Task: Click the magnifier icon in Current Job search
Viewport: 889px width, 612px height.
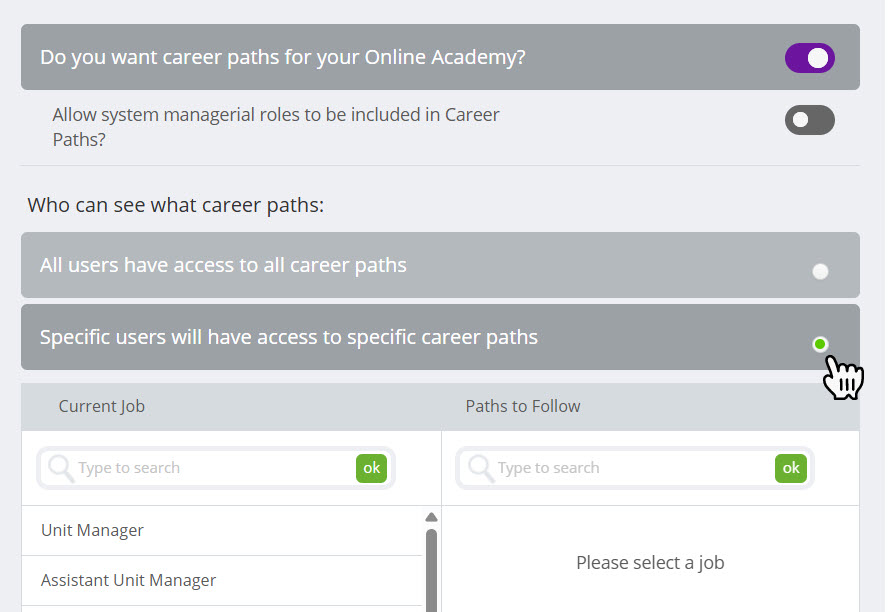Action: tap(61, 467)
